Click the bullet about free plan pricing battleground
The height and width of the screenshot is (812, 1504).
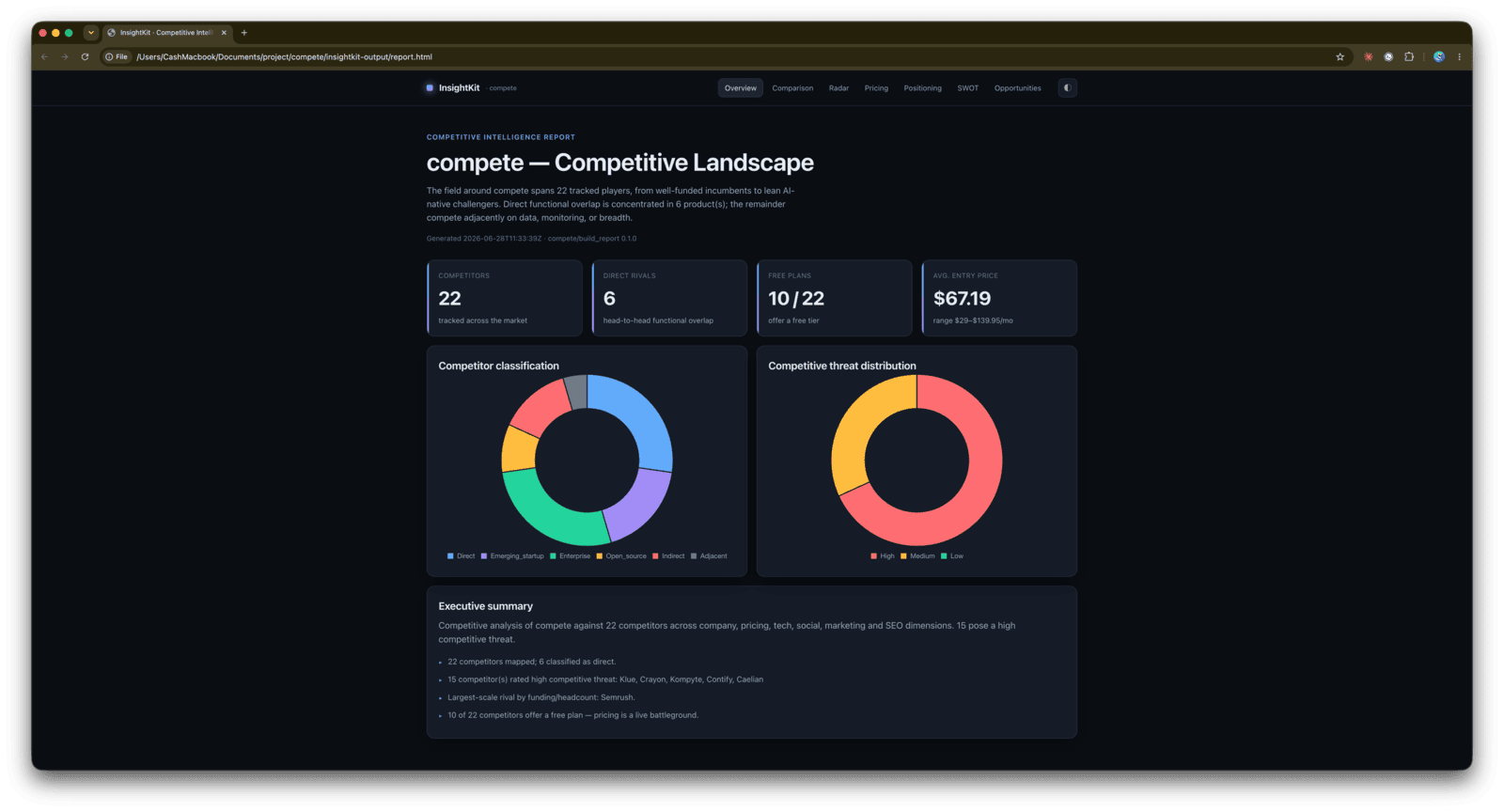pyautogui.click(x=572, y=715)
